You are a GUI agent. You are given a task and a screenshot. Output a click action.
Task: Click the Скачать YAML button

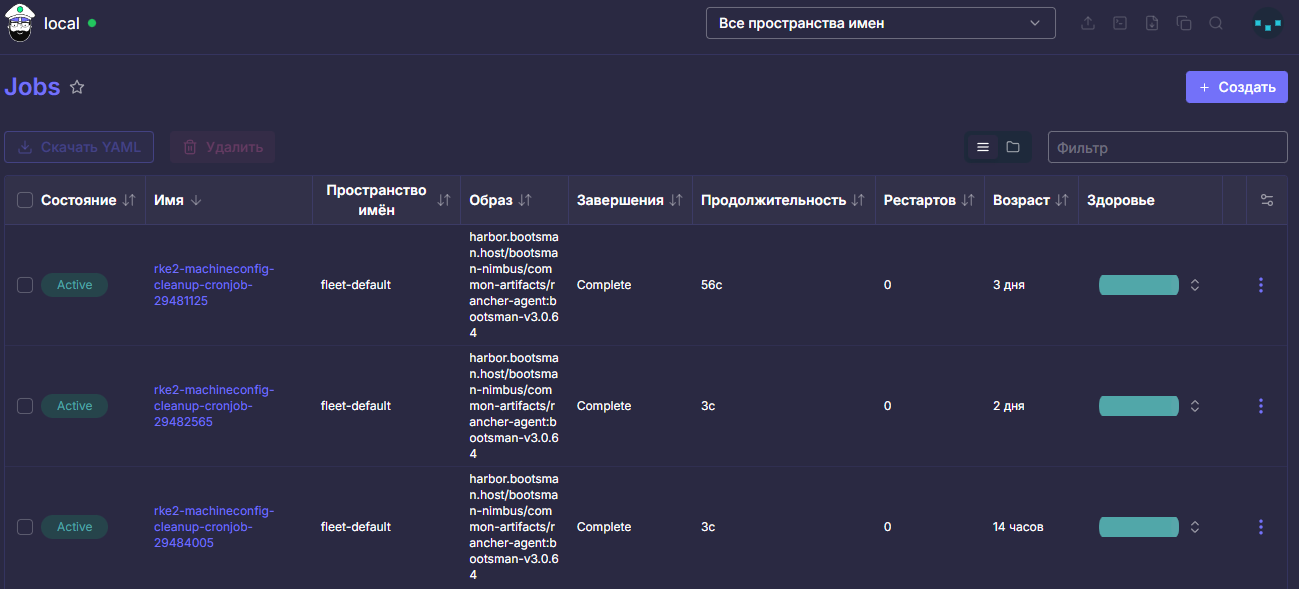(x=80, y=147)
